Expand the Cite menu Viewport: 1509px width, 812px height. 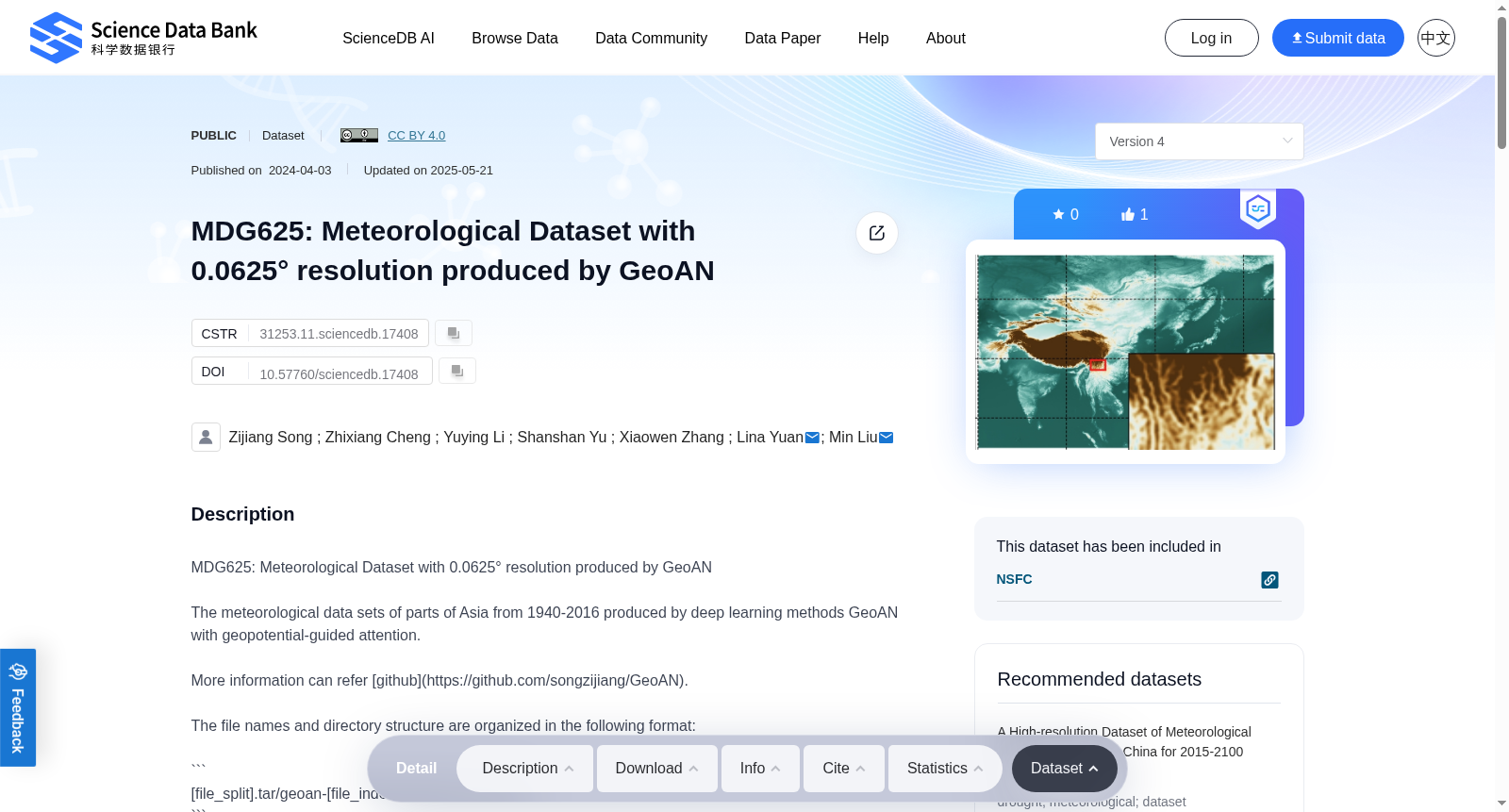tap(844, 769)
